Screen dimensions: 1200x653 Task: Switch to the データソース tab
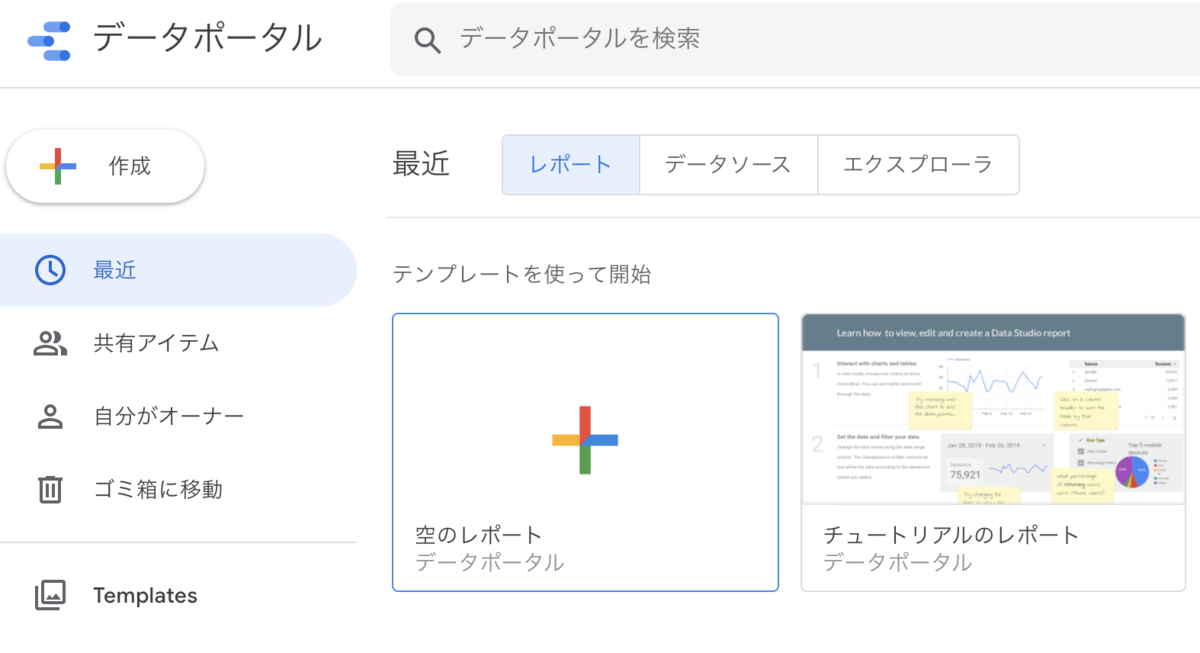728,165
